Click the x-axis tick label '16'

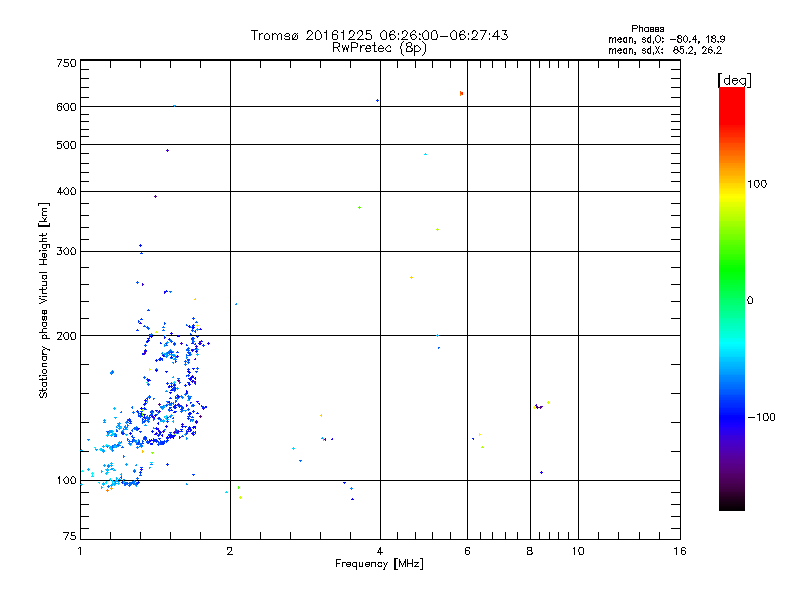[x=680, y=551]
